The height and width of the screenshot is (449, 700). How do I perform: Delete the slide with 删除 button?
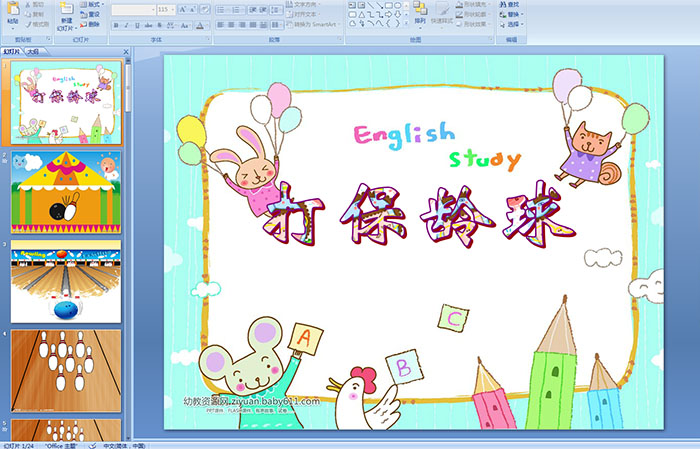(x=90, y=24)
